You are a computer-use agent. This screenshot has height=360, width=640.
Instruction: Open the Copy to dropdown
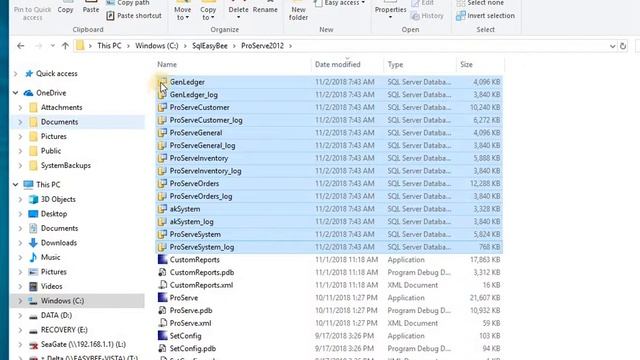point(208,11)
